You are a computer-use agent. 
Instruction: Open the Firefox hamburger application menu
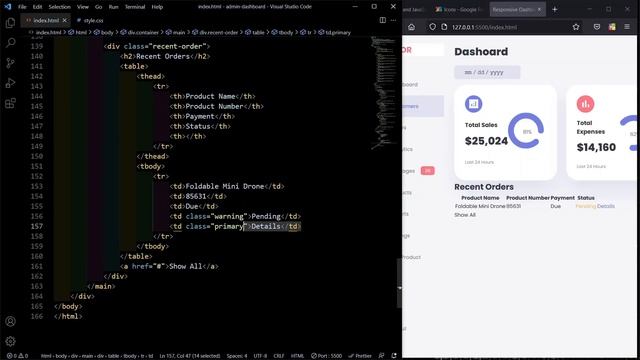627,27
